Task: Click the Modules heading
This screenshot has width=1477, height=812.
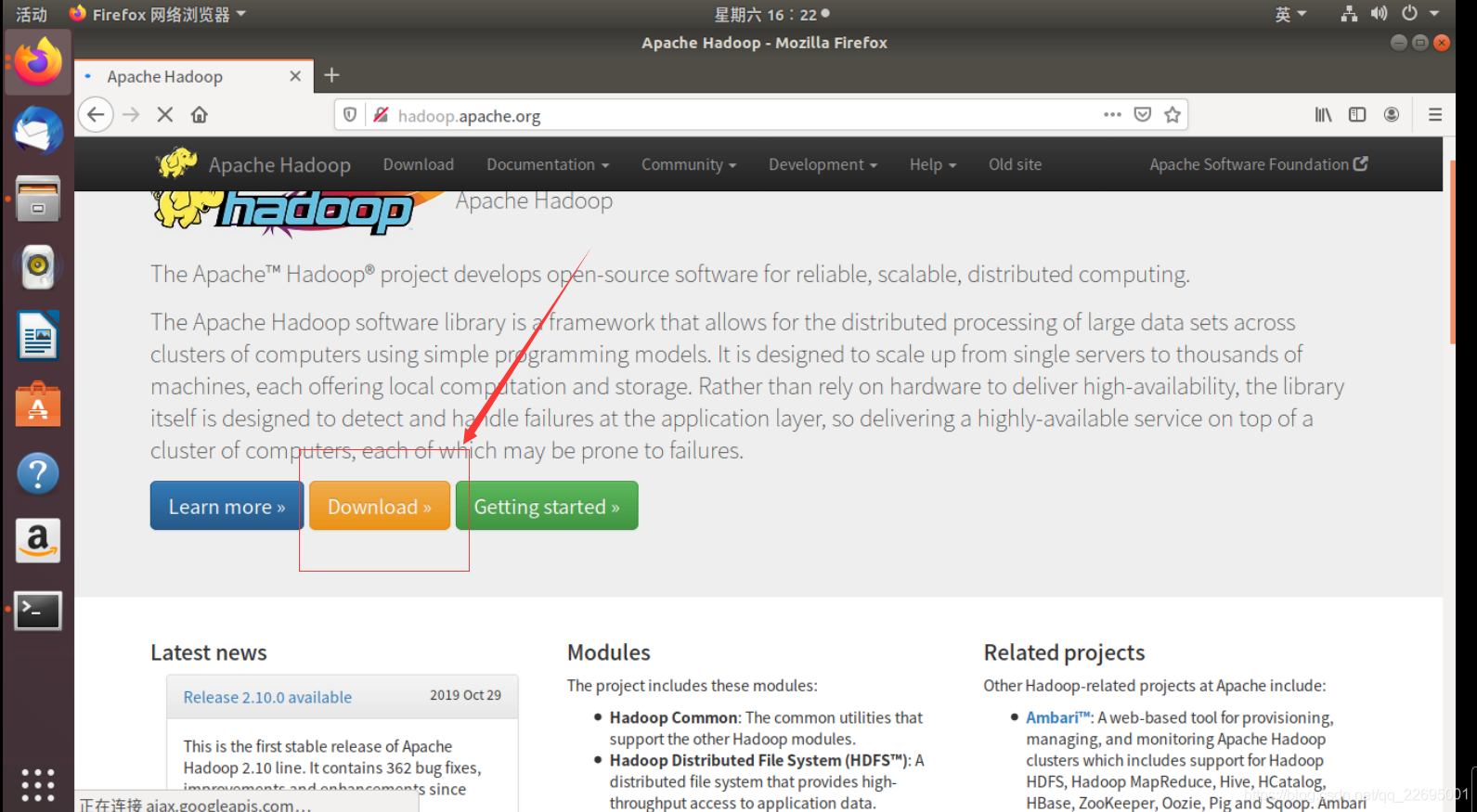Action: click(609, 652)
